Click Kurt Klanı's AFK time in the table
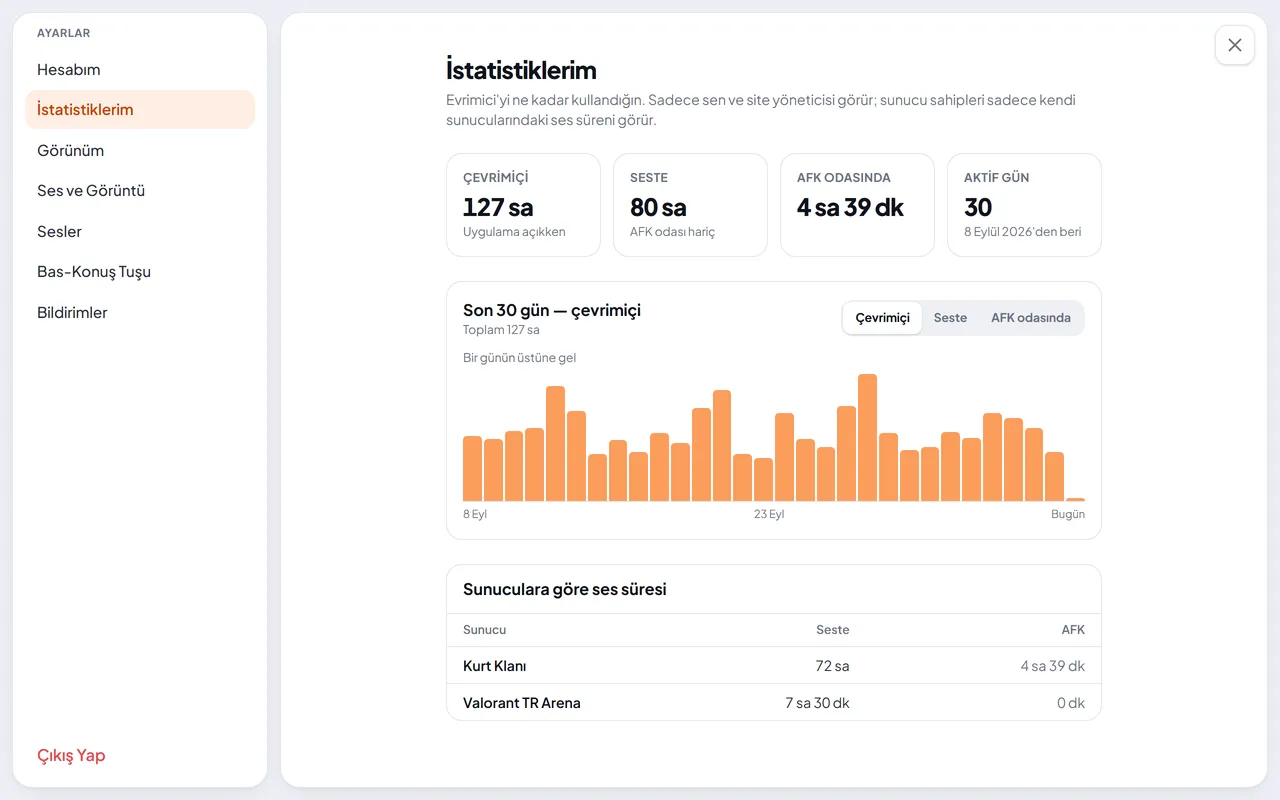Viewport: 1280px width, 800px height. [1052, 666]
